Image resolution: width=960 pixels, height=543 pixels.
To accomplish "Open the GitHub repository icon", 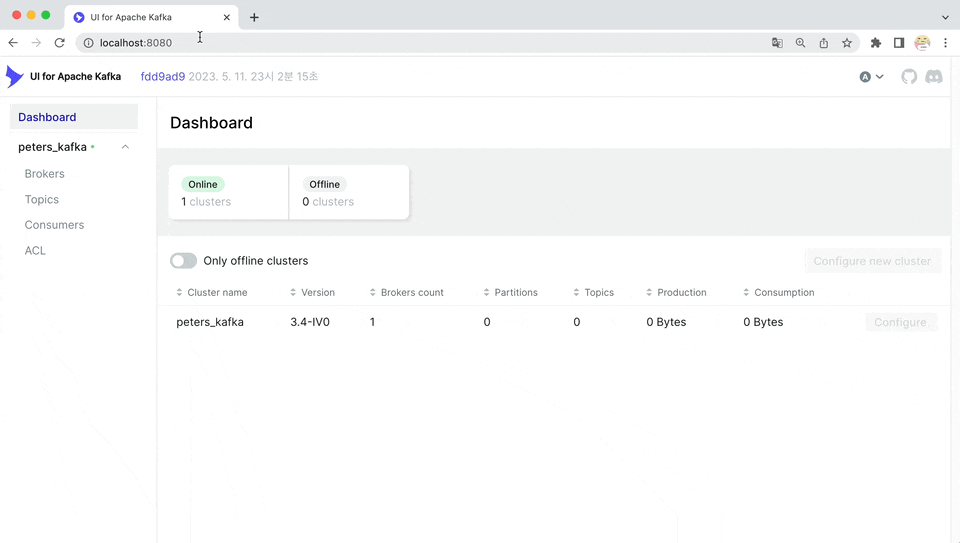I will (x=909, y=77).
